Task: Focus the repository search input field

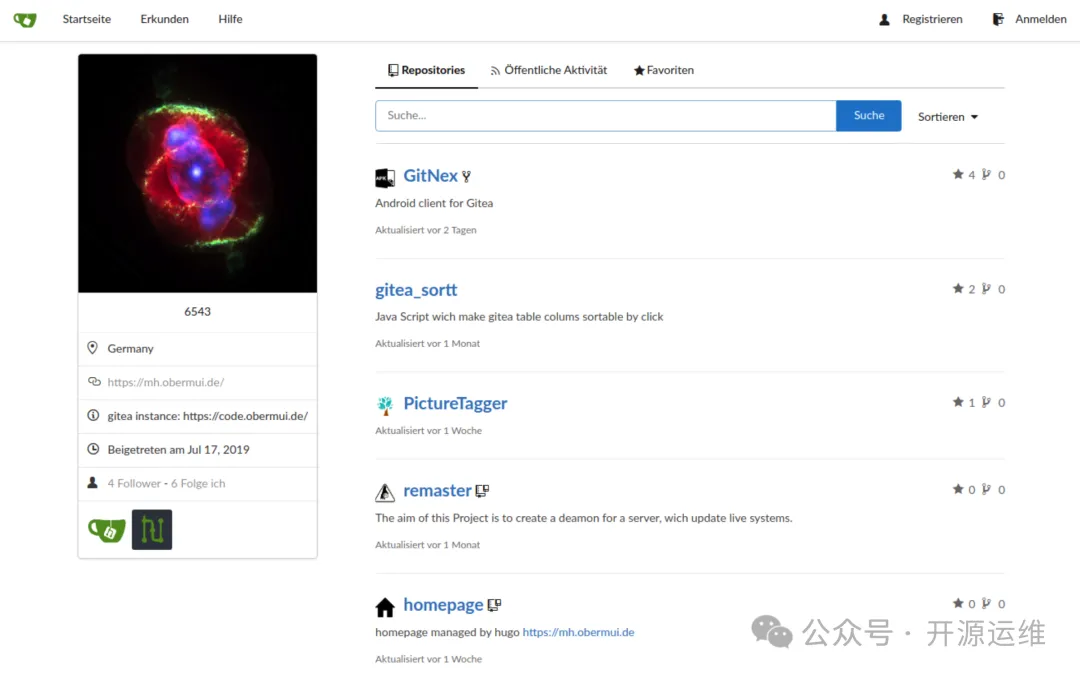Action: click(x=605, y=116)
